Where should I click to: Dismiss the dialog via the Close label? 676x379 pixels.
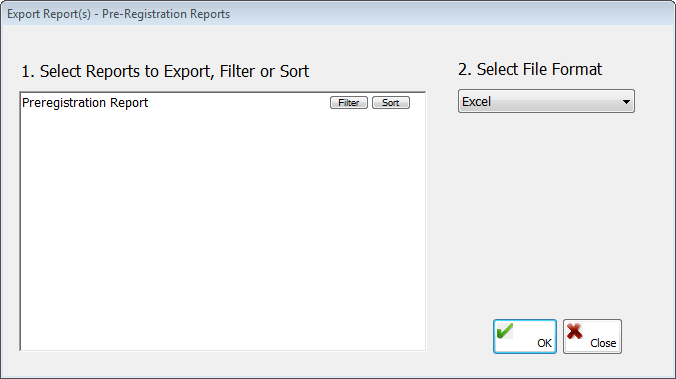(x=603, y=343)
